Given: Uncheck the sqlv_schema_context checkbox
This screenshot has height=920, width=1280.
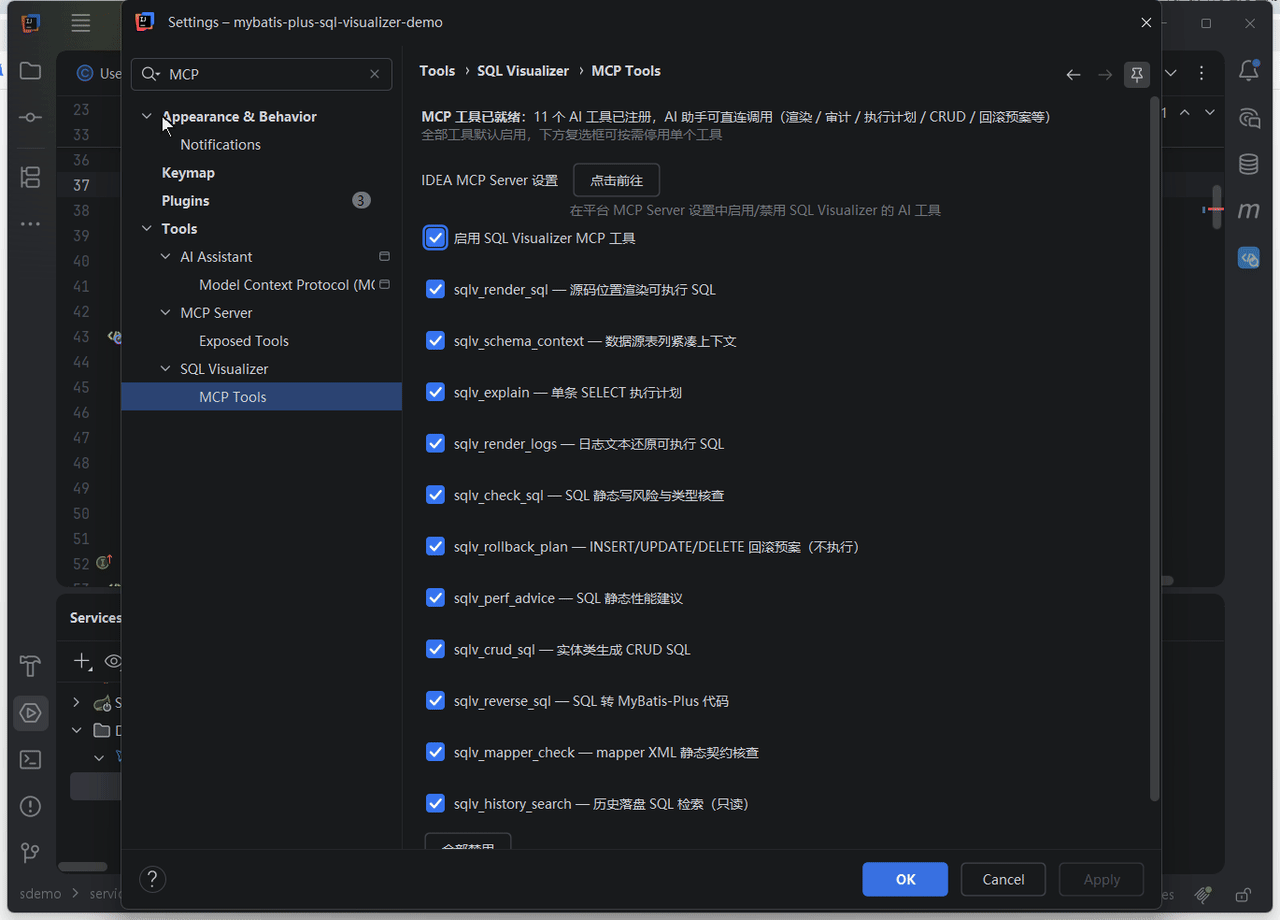Looking at the screenshot, I should pos(435,341).
